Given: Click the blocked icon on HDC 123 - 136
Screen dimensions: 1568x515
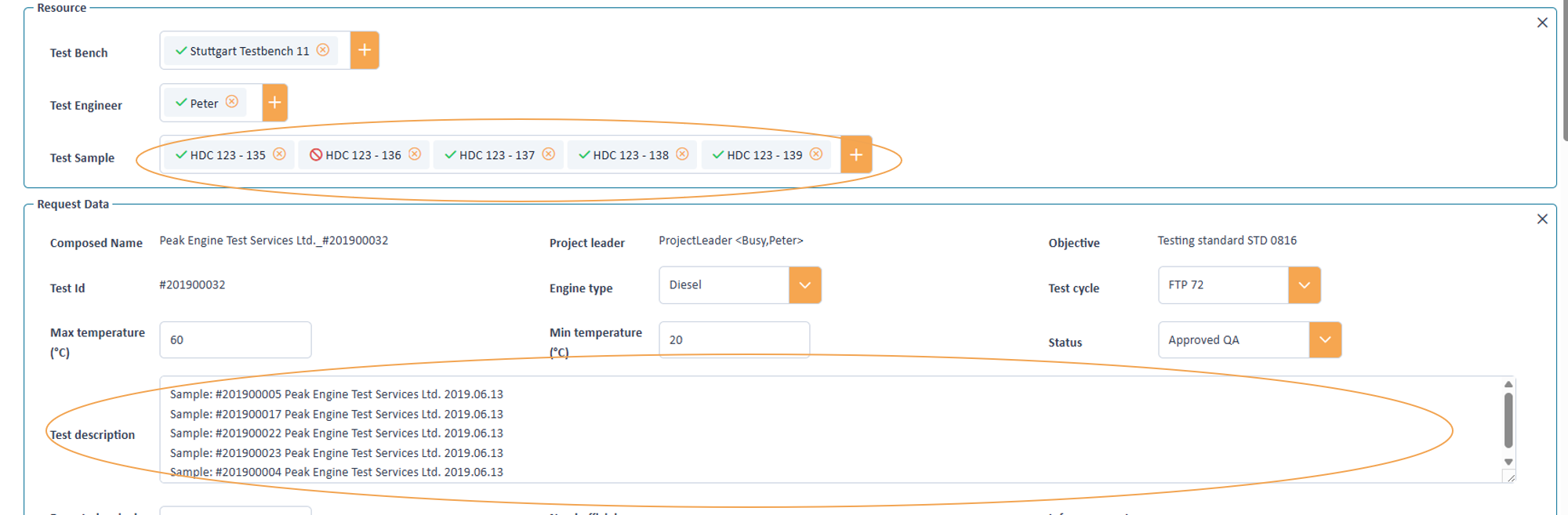Looking at the screenshot, I should coord(316,155).
